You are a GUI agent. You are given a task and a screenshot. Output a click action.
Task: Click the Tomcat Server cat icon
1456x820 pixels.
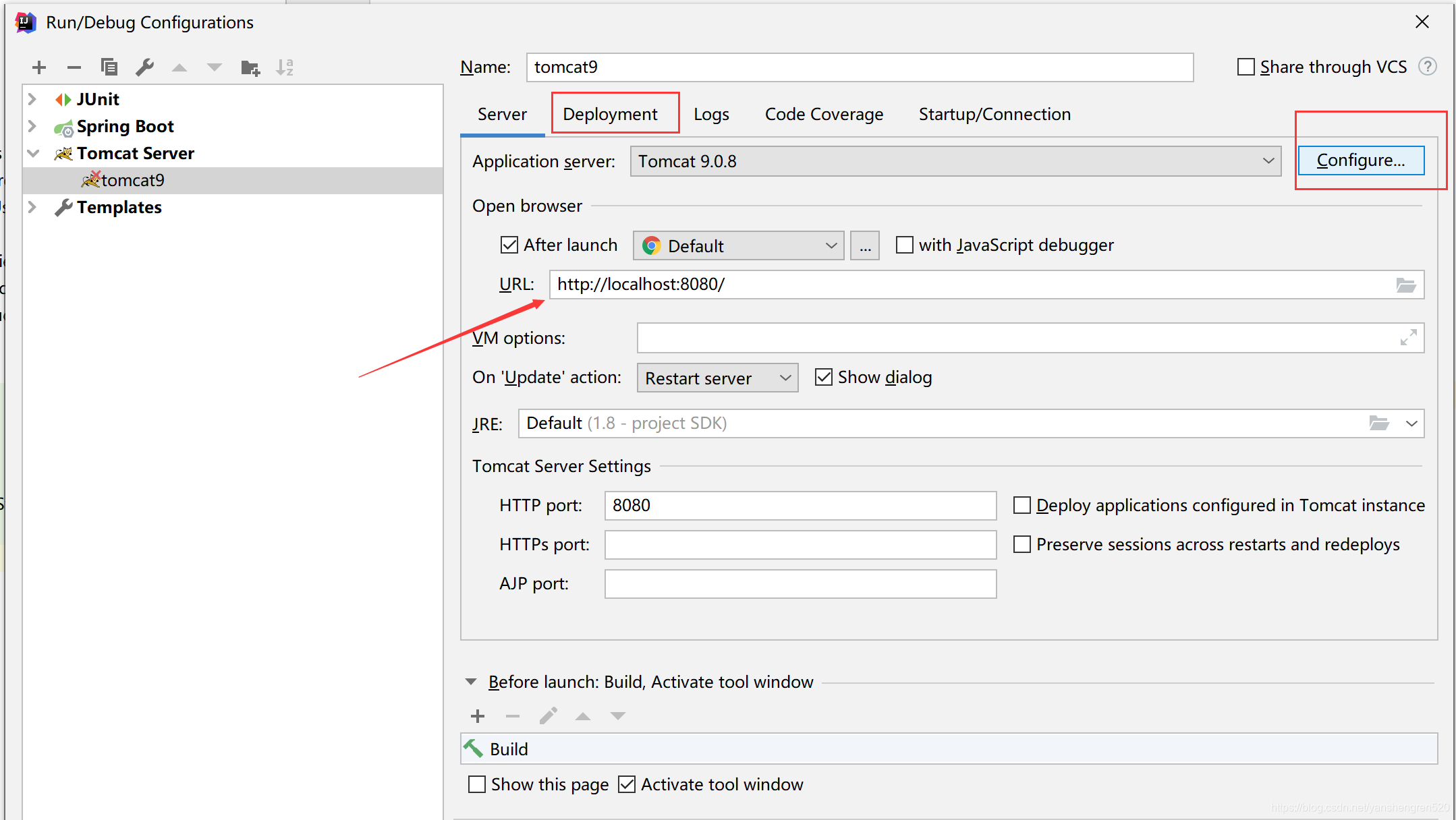point(63,154)
